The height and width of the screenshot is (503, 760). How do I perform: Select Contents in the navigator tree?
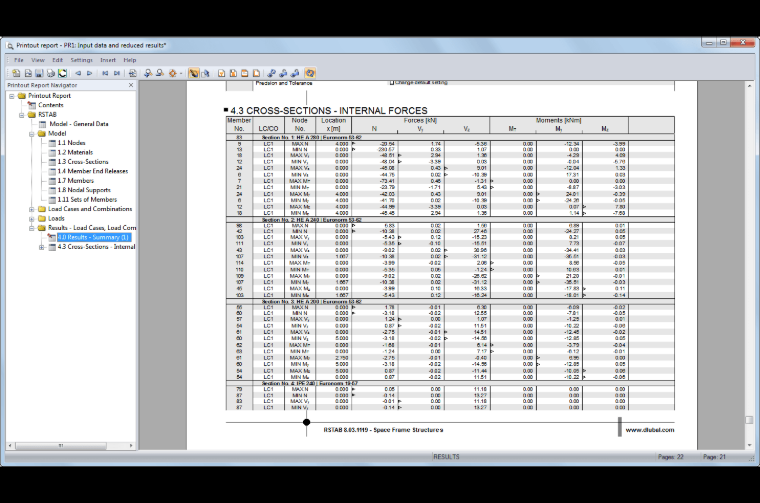[x=51, y=105]
